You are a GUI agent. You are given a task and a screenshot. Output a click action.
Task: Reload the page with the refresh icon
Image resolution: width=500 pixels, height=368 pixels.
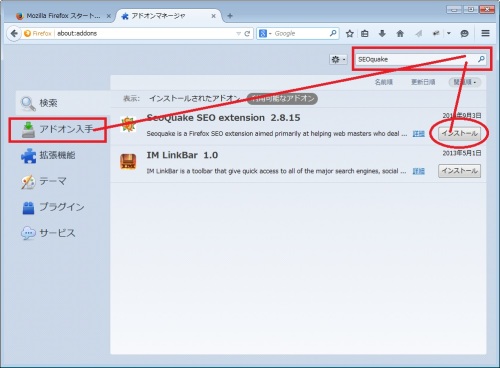[x=247, y=34]
